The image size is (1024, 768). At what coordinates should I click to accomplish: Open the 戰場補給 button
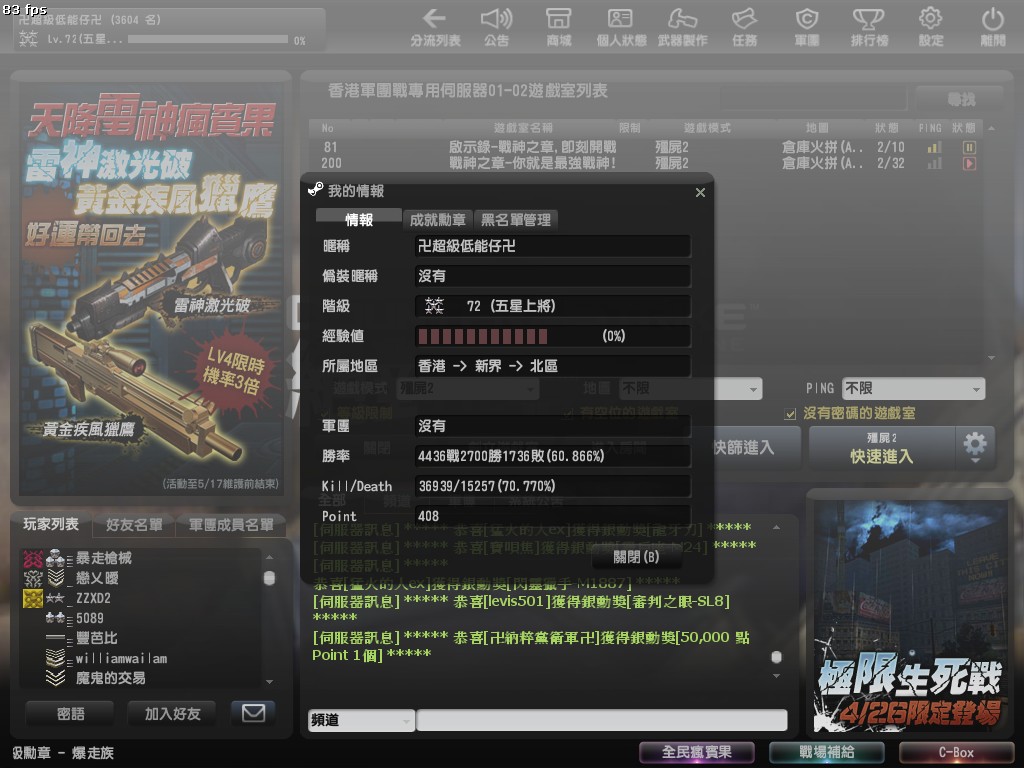826,752
